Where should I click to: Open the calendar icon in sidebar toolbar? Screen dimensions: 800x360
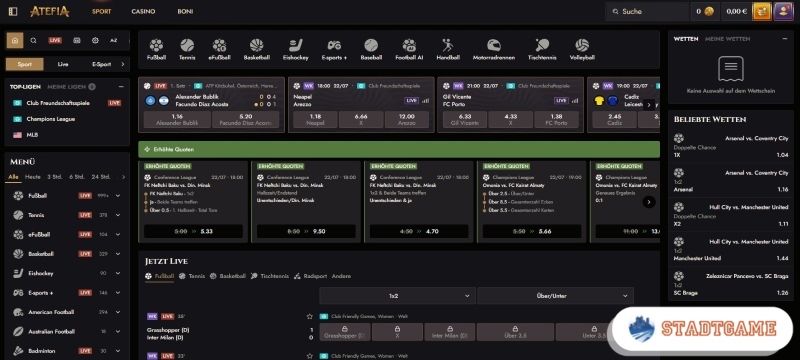(77, 40)
